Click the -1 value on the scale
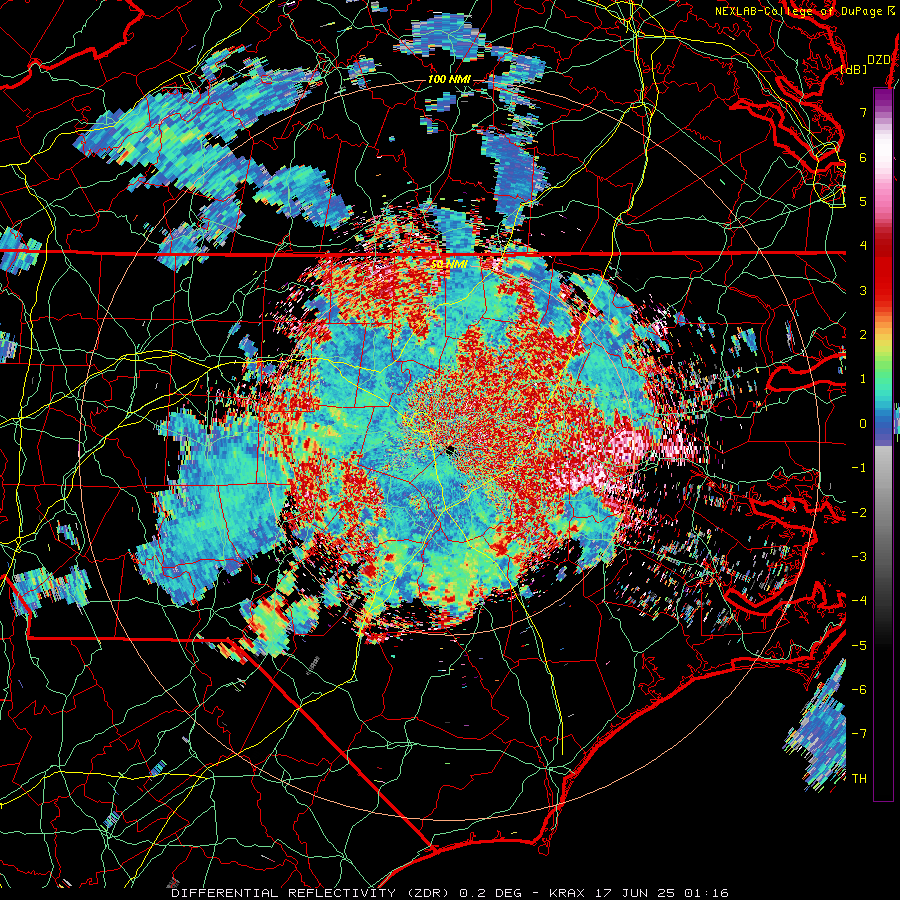Viewport: 900px width, 900px height. click(859, 467)
